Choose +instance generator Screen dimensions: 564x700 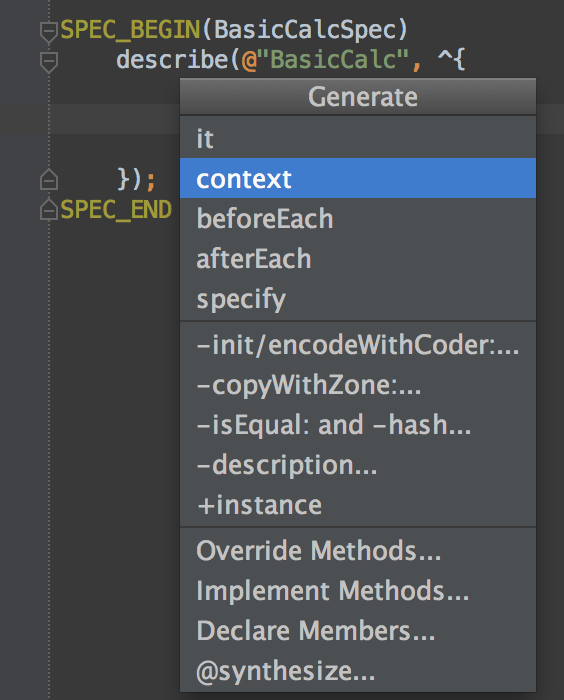tap(358, 505)
